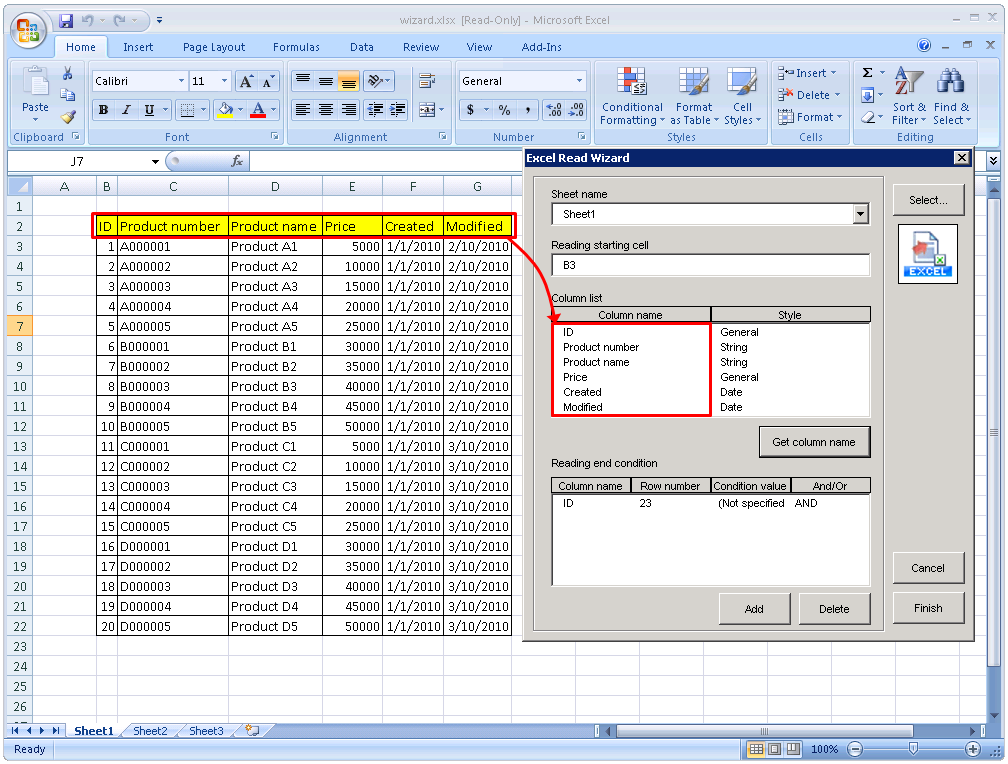Switch to the Sheet2 worksheet tab
Image resolution: width=1008 pixels, height=764 pixels.
pos(150,731)
